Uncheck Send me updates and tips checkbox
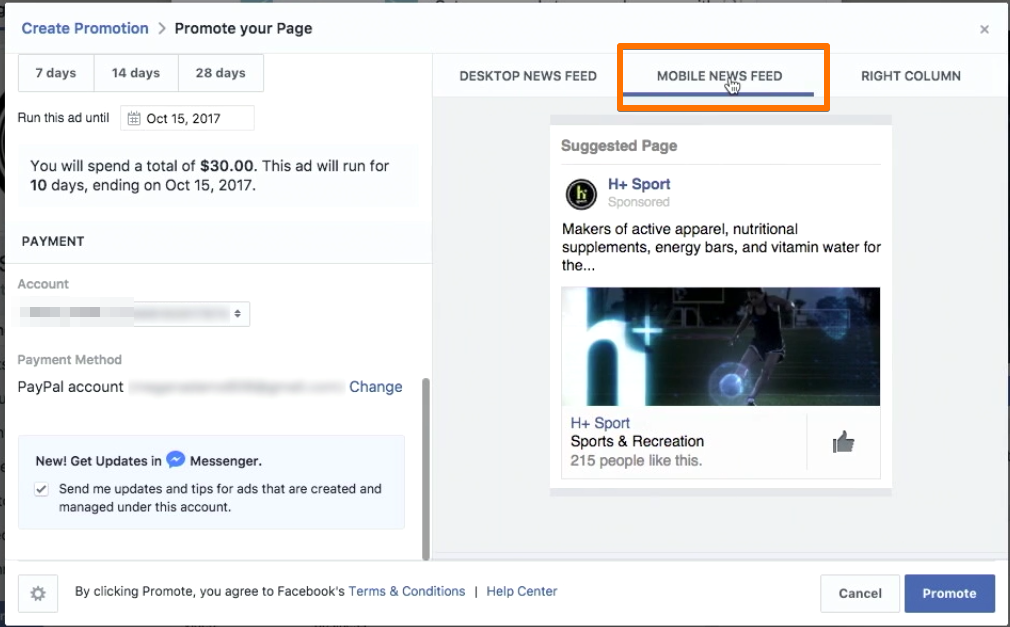 [x=41, y=489]
